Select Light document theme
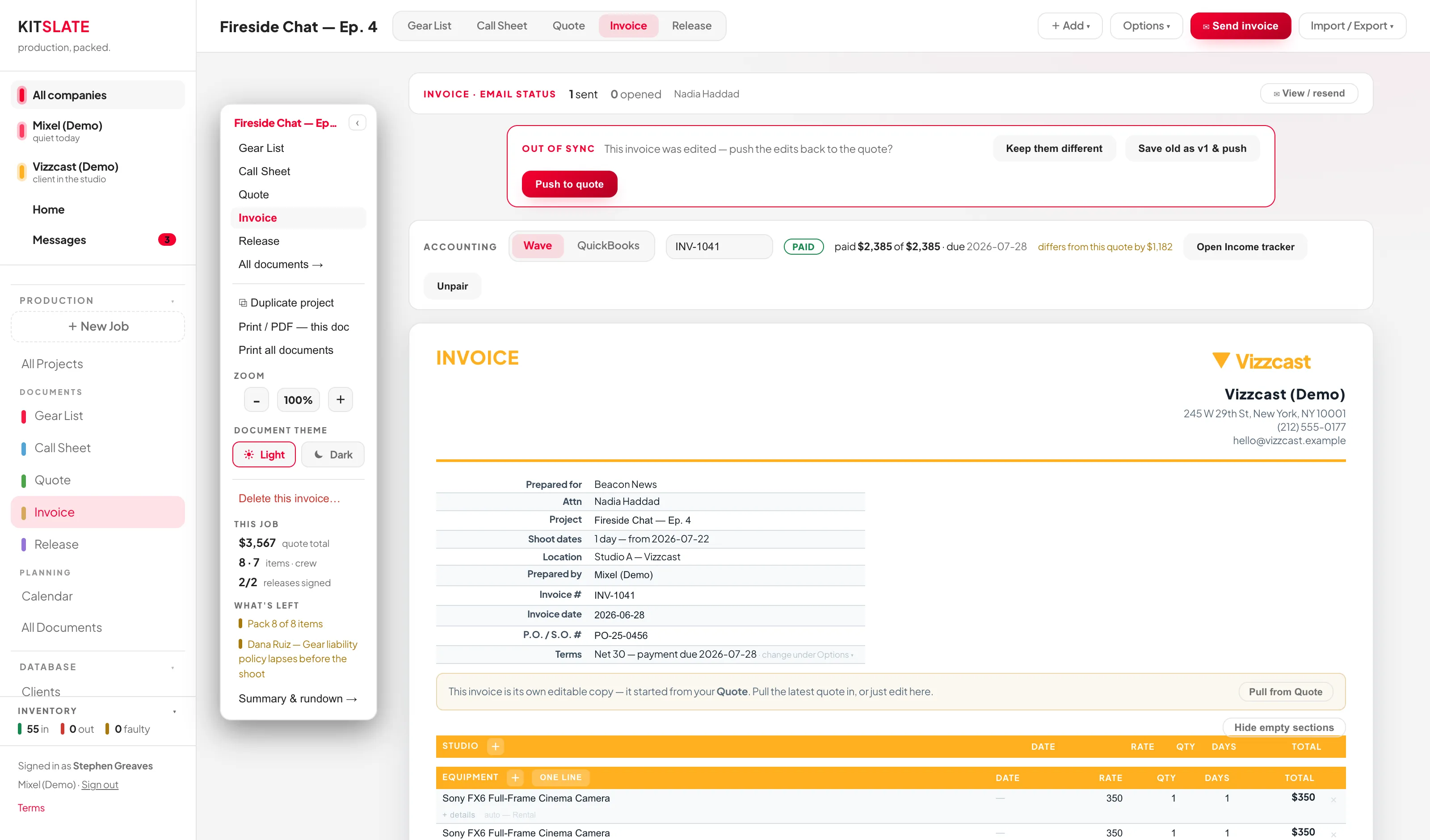The height and width of the screenshot is (840, 1430). tap(264, 454)
